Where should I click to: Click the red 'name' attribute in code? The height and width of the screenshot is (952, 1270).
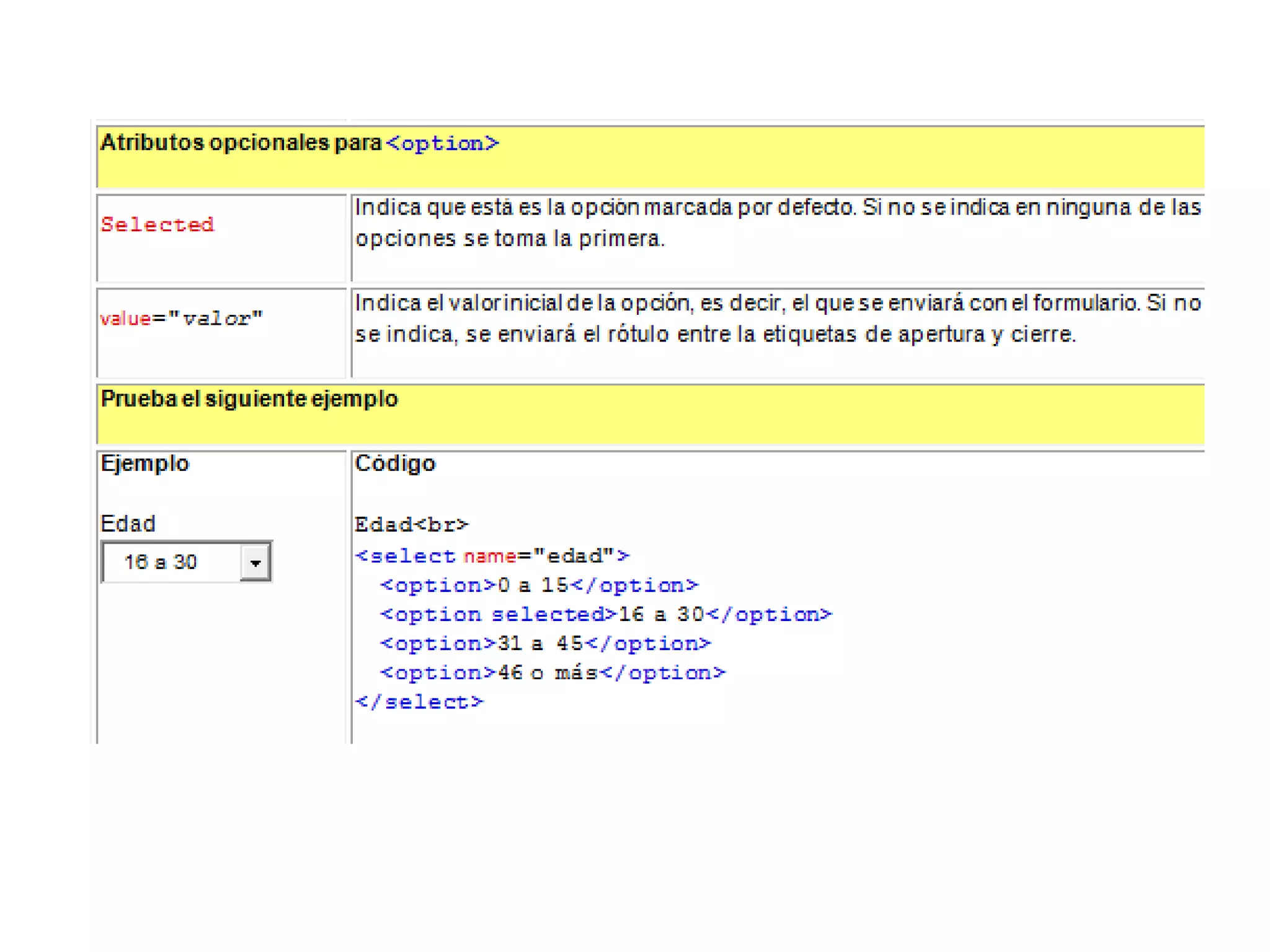click(489, 556)
